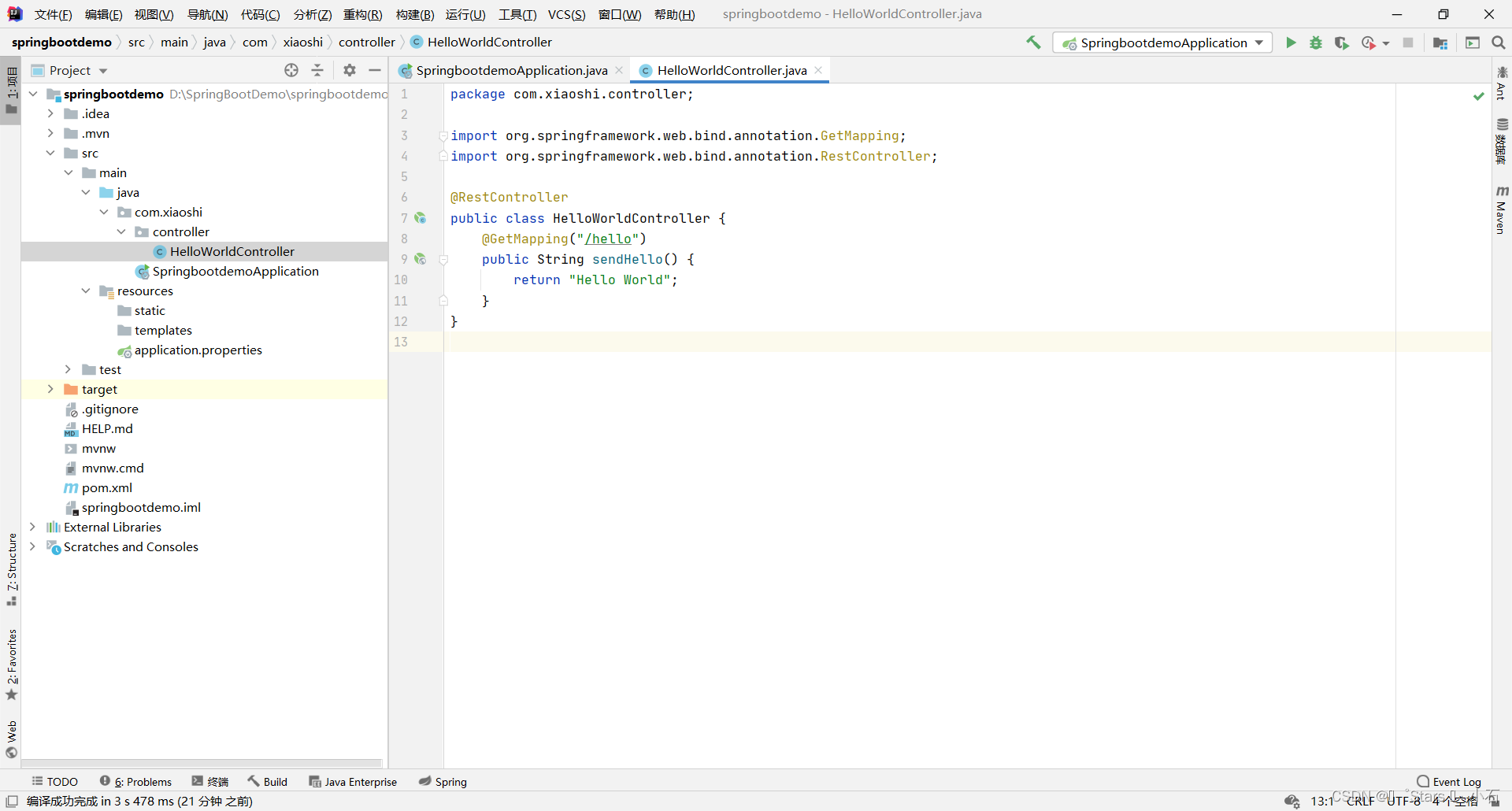Expand the target folder
This screenshot has height=811, width=1512.
coord(50,389)
